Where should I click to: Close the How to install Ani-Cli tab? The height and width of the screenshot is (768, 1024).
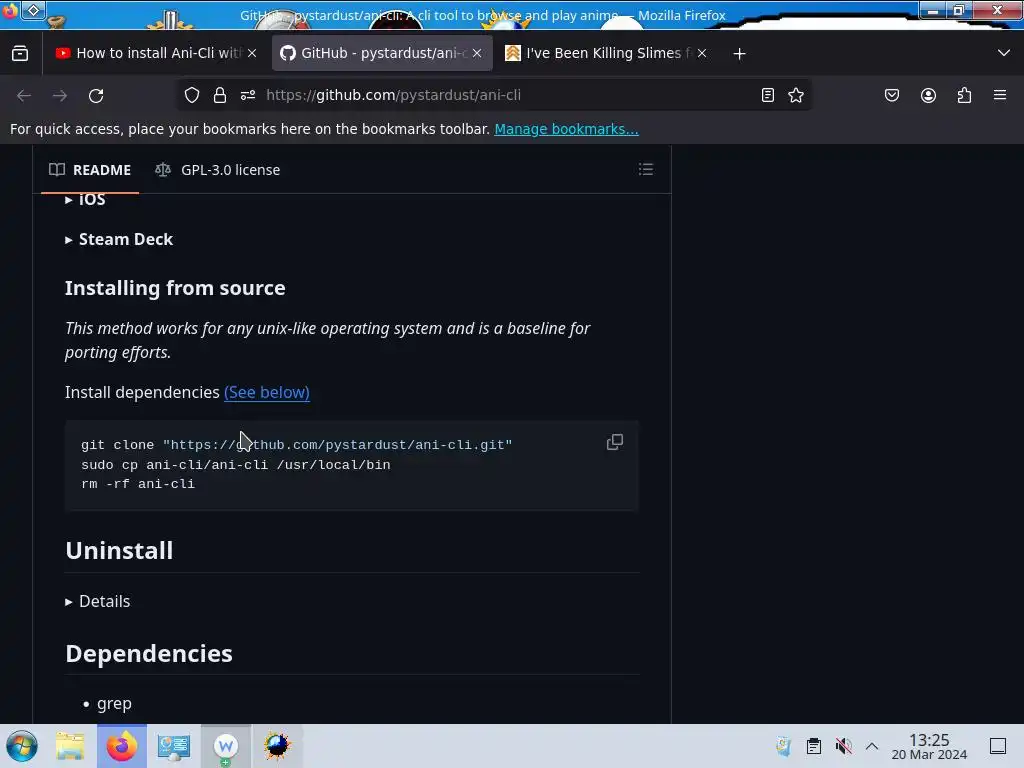[x=252, y=54]
